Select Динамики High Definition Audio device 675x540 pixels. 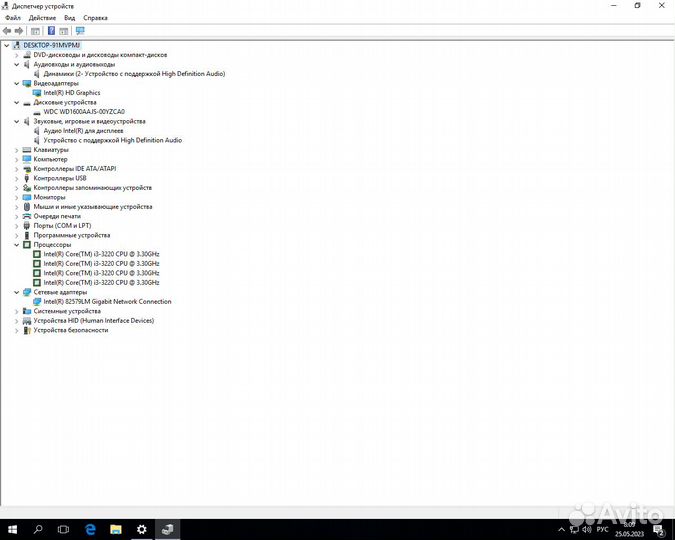pyautogui.click(x=134, y=74)
